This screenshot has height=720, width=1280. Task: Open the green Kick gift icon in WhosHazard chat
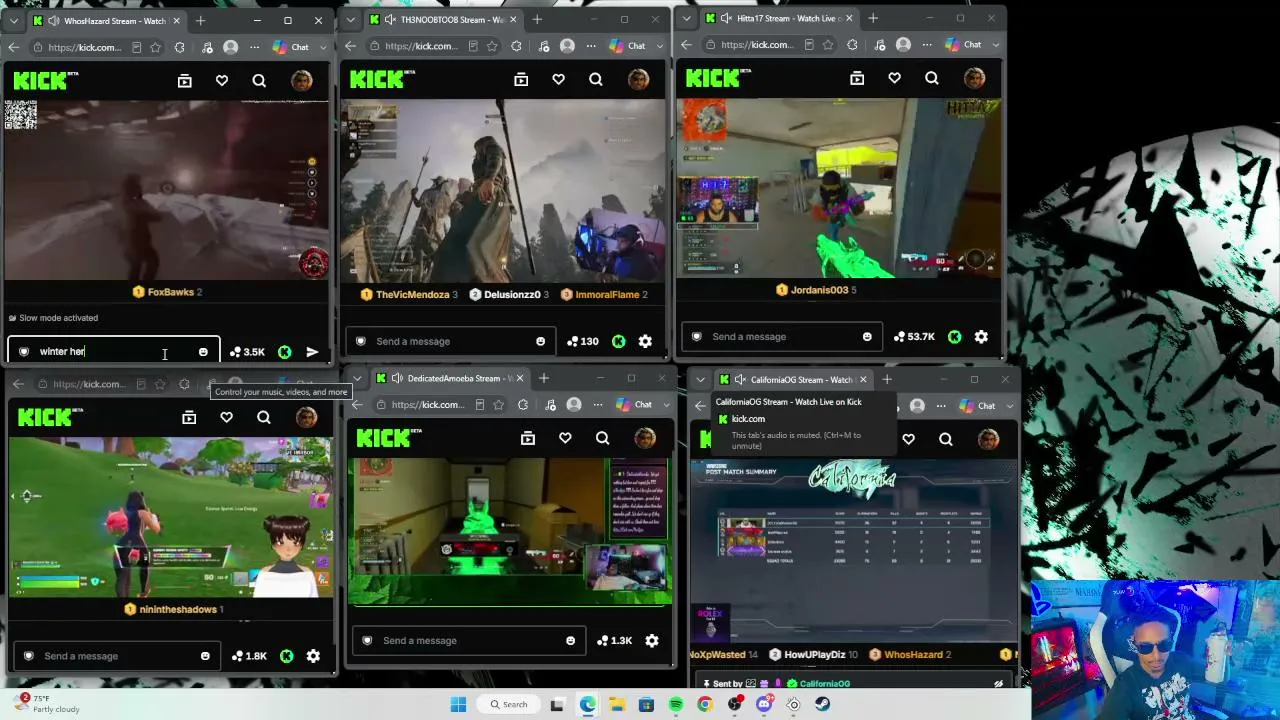tap(285, 352)
